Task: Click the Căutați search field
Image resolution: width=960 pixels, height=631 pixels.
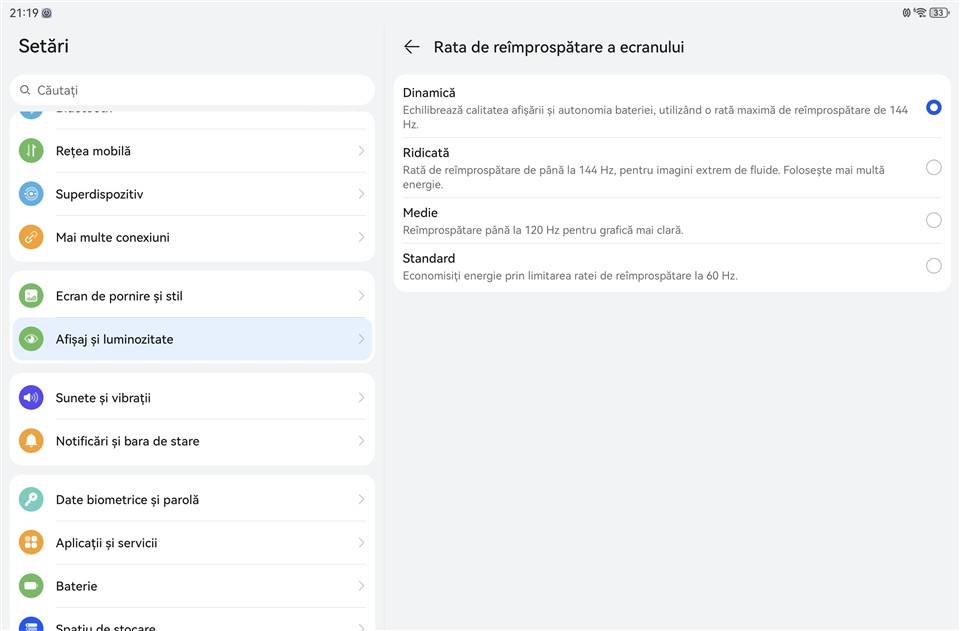Action: [192, 90]
